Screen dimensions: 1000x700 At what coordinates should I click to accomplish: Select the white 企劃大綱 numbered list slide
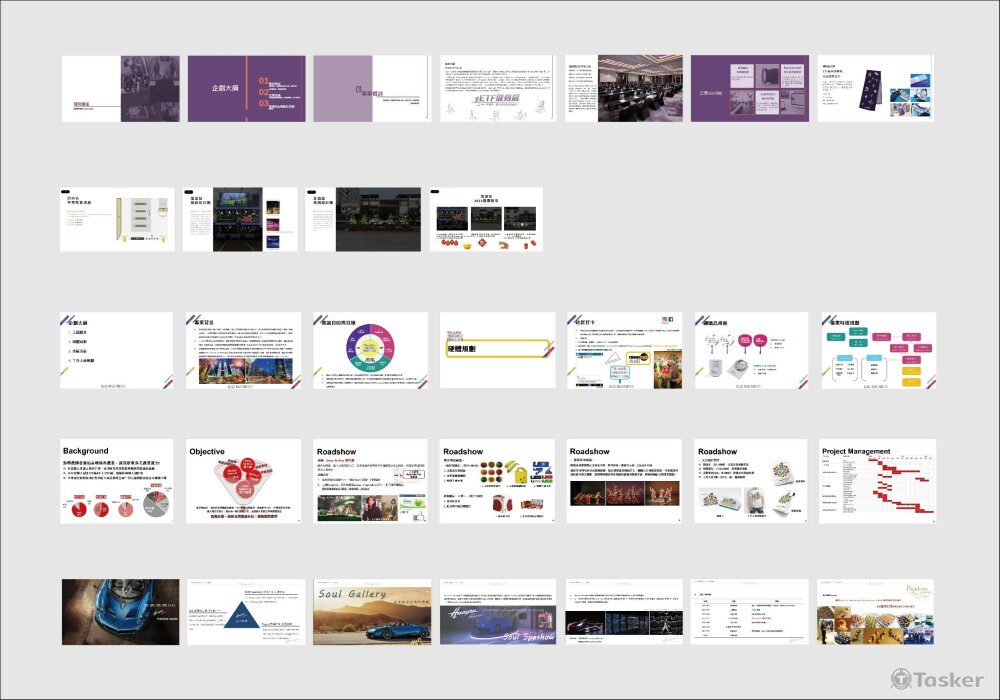click(x=117, y=350)
